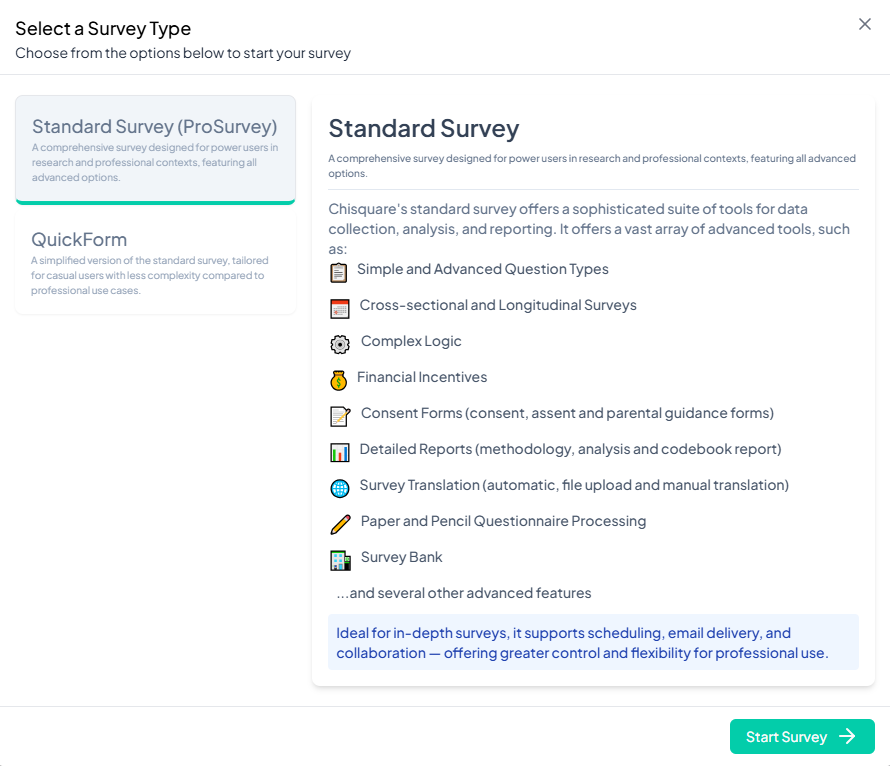Click the Survey Bank spreadsheet icon
Screen dimensions: 890x766
coord(340,559)
